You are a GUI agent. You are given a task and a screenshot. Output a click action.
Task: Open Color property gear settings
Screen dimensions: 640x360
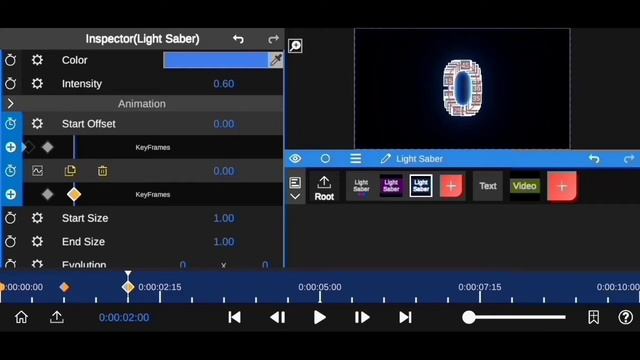tap(37, 60)
